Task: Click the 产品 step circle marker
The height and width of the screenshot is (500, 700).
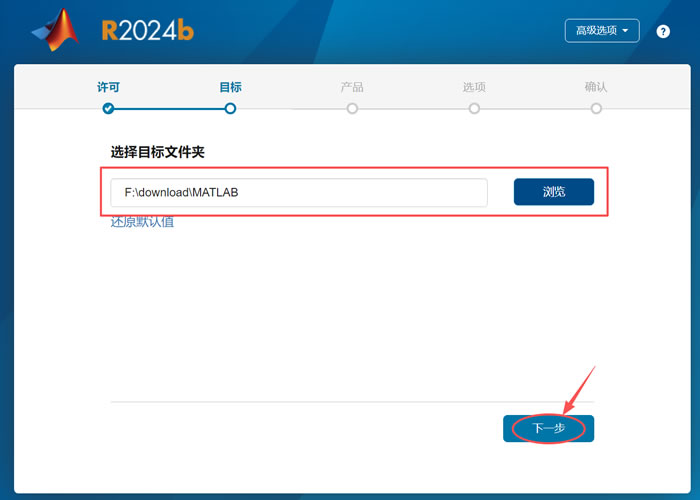Action: (x=352, y=108)
